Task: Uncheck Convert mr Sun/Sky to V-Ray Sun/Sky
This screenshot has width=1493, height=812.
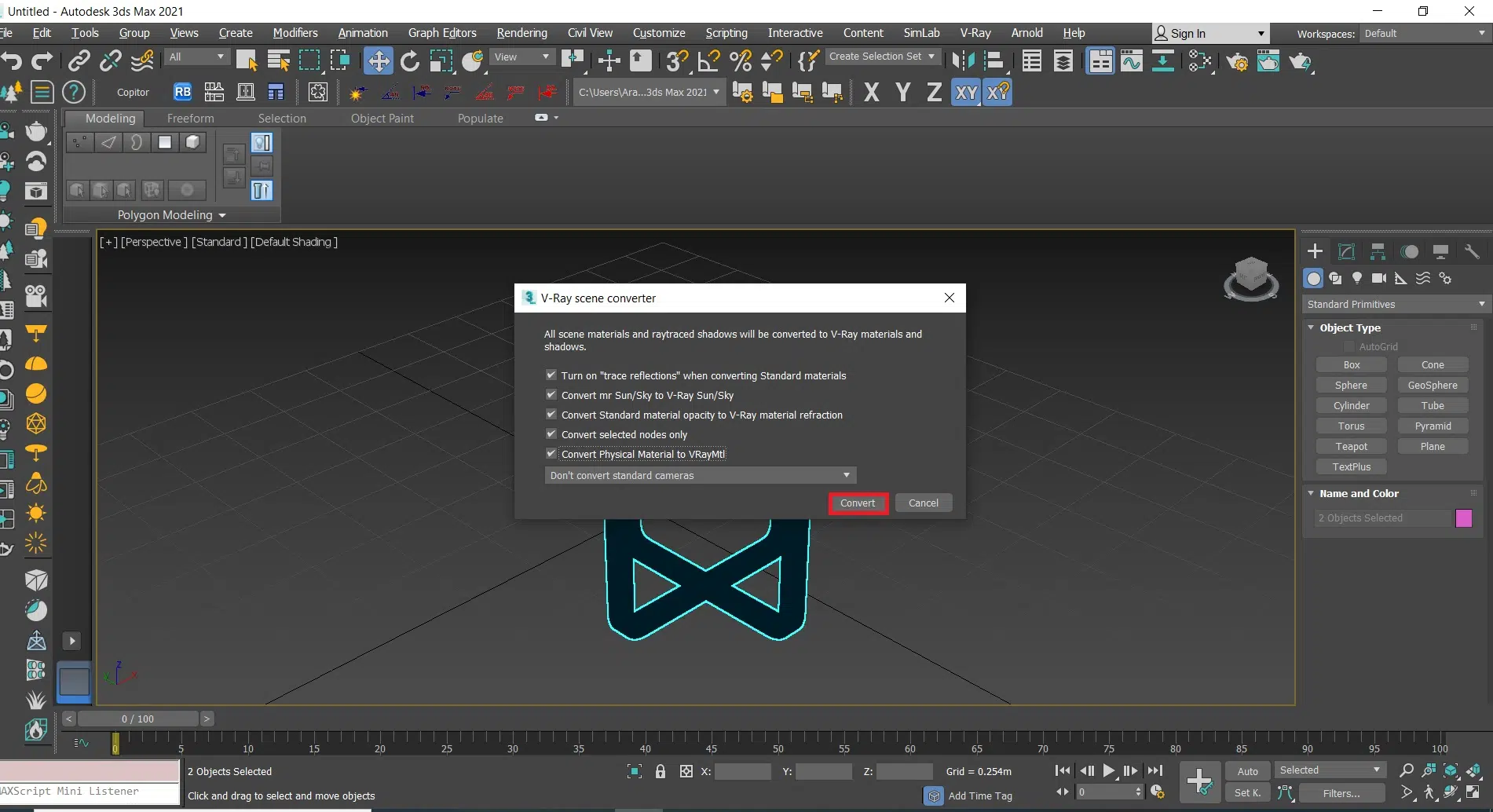Action: 551,395
